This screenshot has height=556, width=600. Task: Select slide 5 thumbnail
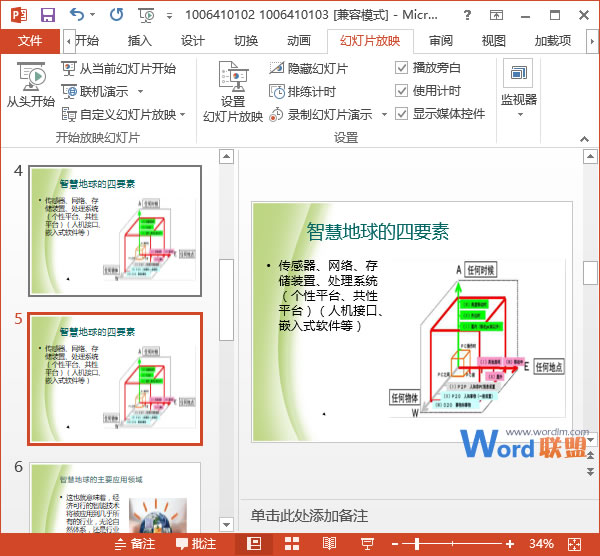[115, 379]
